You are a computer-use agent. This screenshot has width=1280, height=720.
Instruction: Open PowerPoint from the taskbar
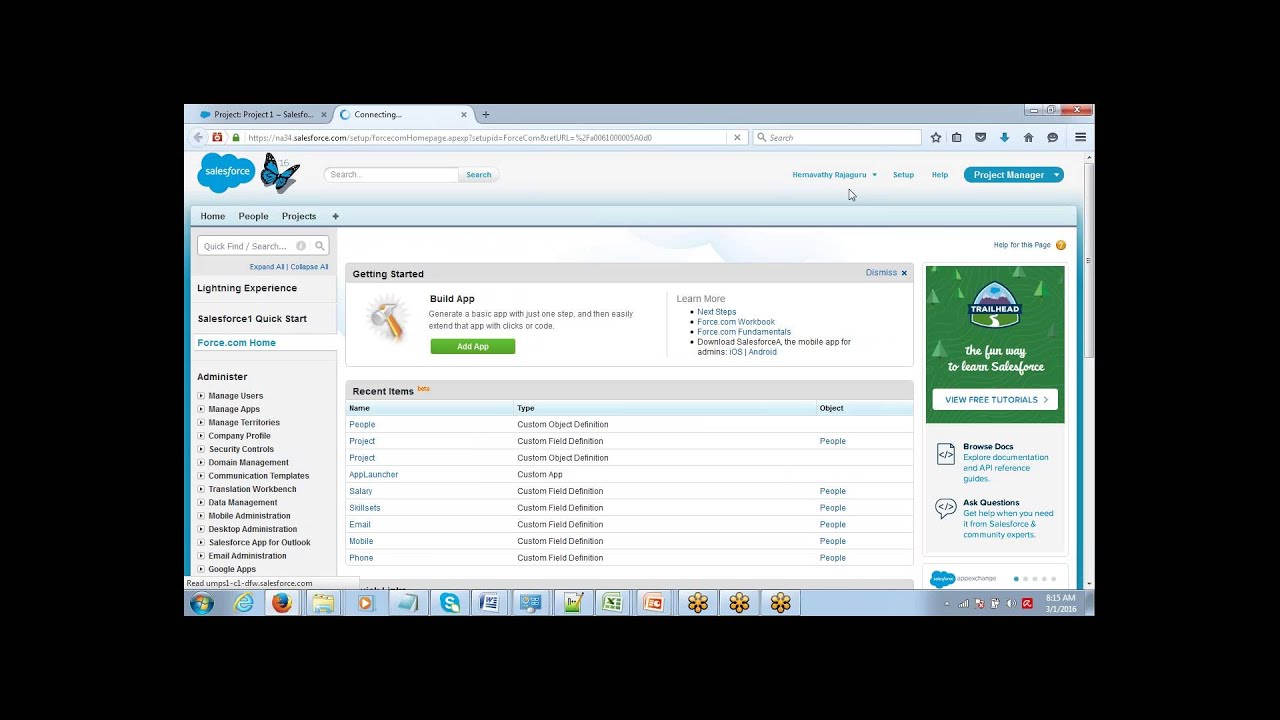pyautogui.click(x=653, y=603)
